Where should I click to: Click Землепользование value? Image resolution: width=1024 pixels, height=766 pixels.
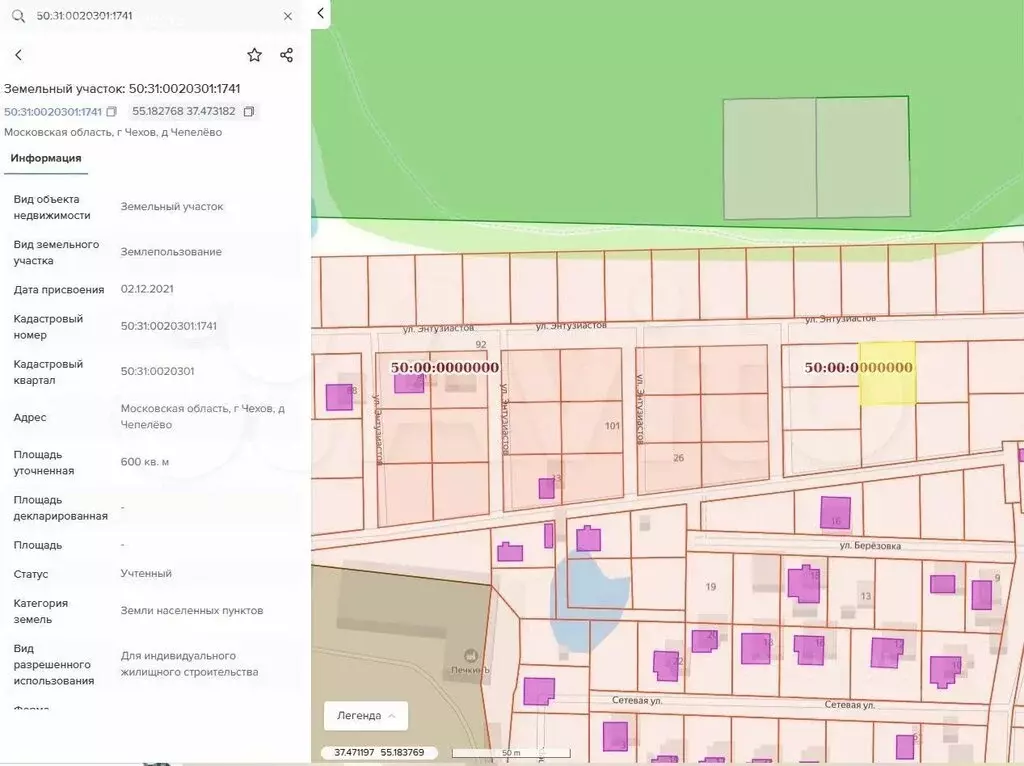click(171, 251)
